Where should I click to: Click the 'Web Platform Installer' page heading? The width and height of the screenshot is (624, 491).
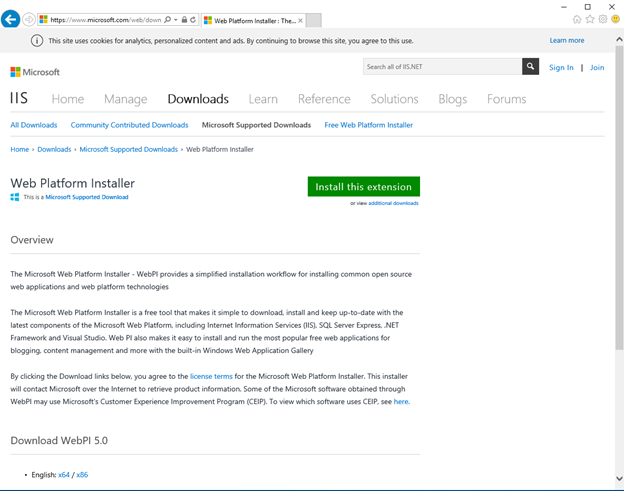pyautogui.click(x=72, y=183)
